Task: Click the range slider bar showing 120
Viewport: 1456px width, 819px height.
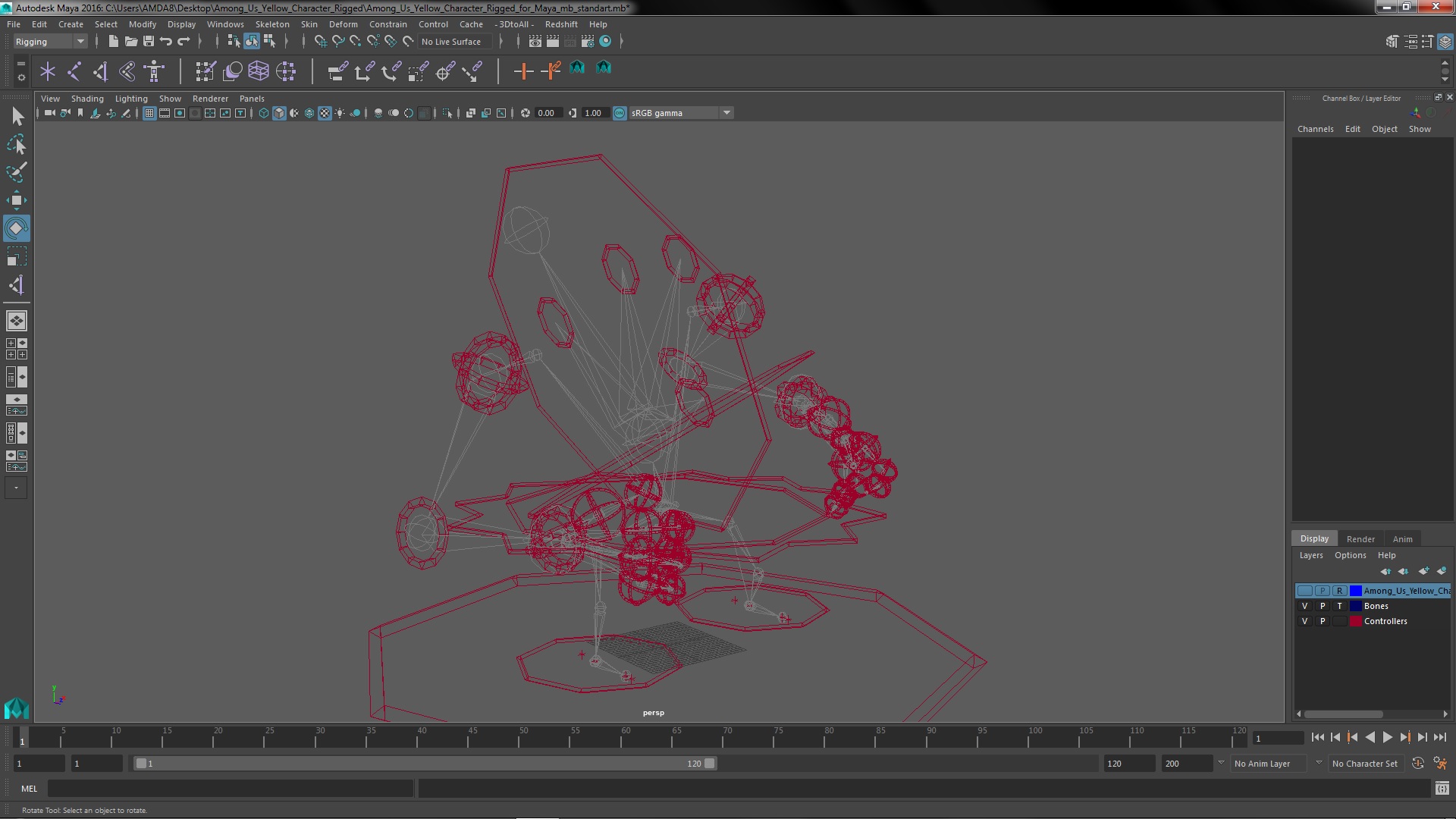Action: 425,764
